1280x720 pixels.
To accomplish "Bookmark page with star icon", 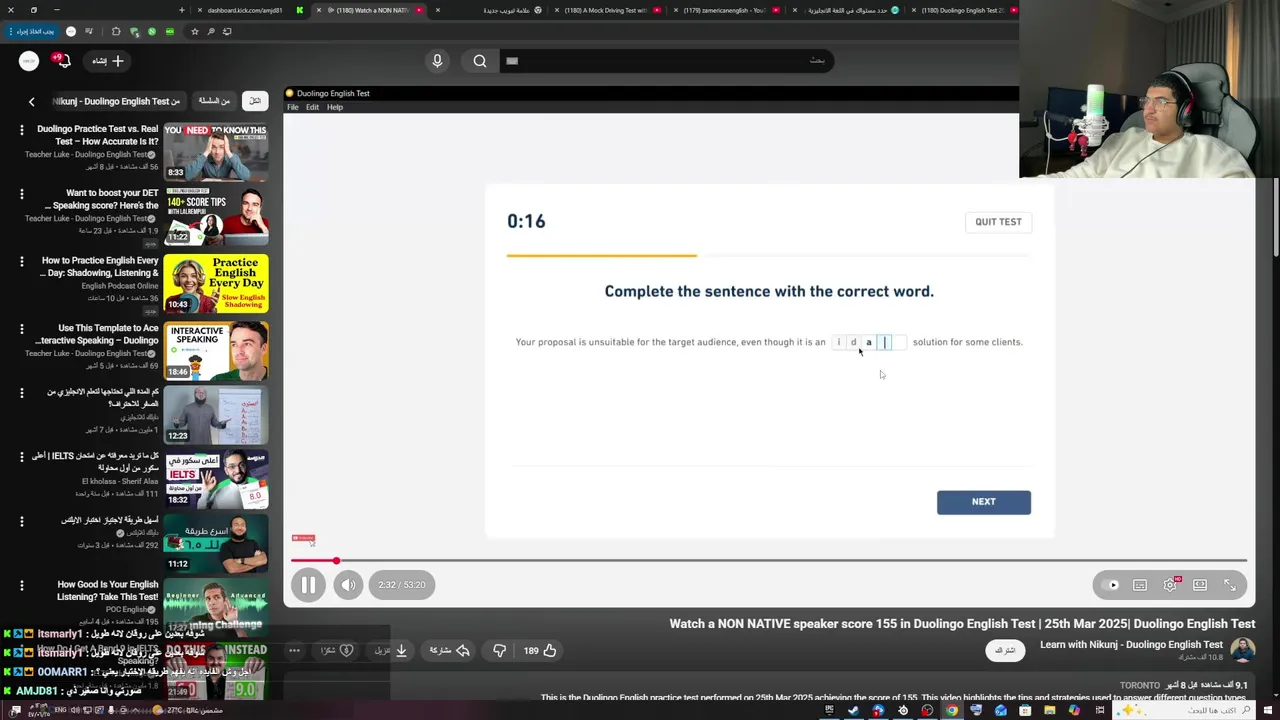I will click(194, 31).
